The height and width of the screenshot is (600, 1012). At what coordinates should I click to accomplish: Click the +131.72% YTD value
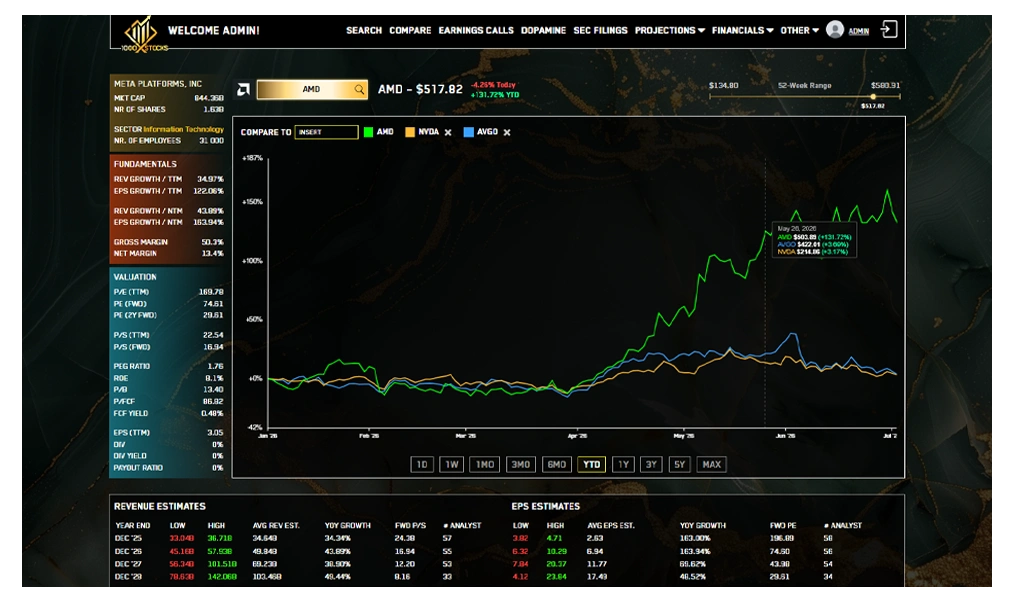(494, 95)
